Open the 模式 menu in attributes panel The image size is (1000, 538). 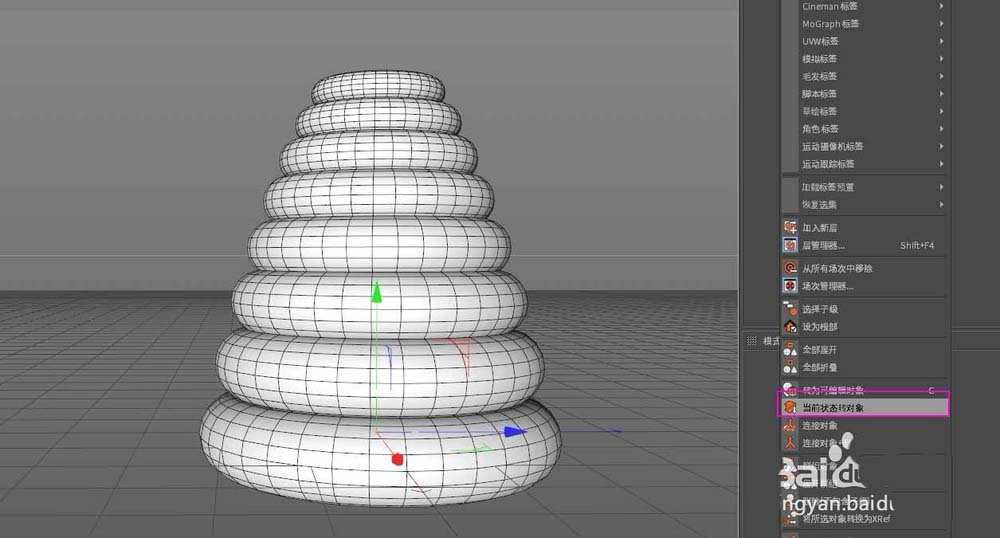click(x=771, y=341)
